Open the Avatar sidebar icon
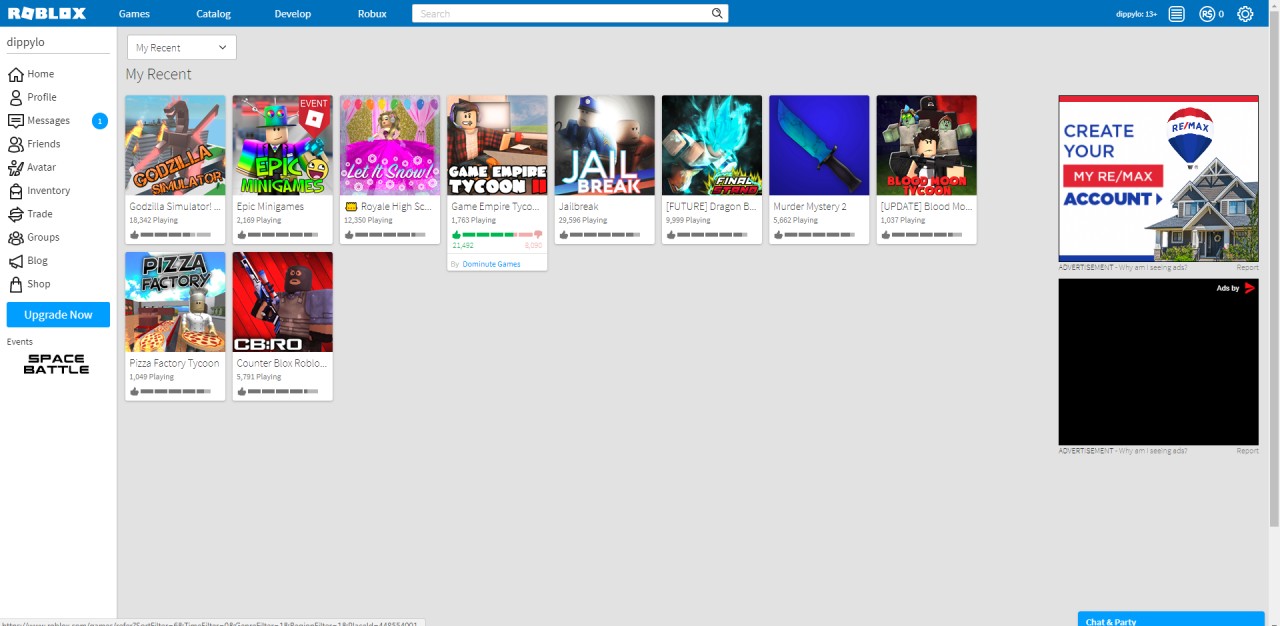Screen dimensions: 1280x626 click(15, 167)
